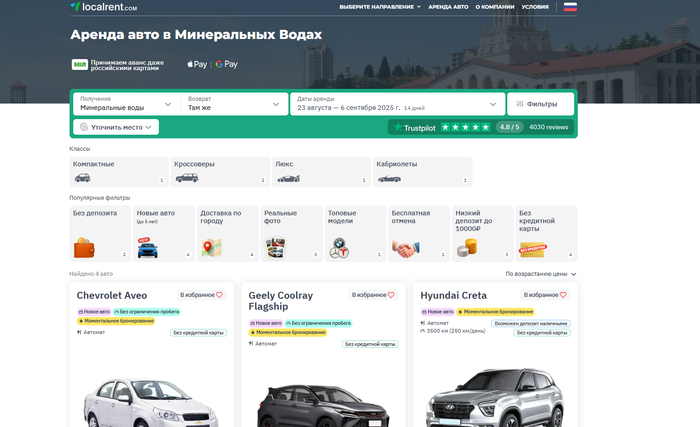Viewport: 700px width, 427px height.
Task: Click the localrent.com logo
Action: (x=104, y=7)
